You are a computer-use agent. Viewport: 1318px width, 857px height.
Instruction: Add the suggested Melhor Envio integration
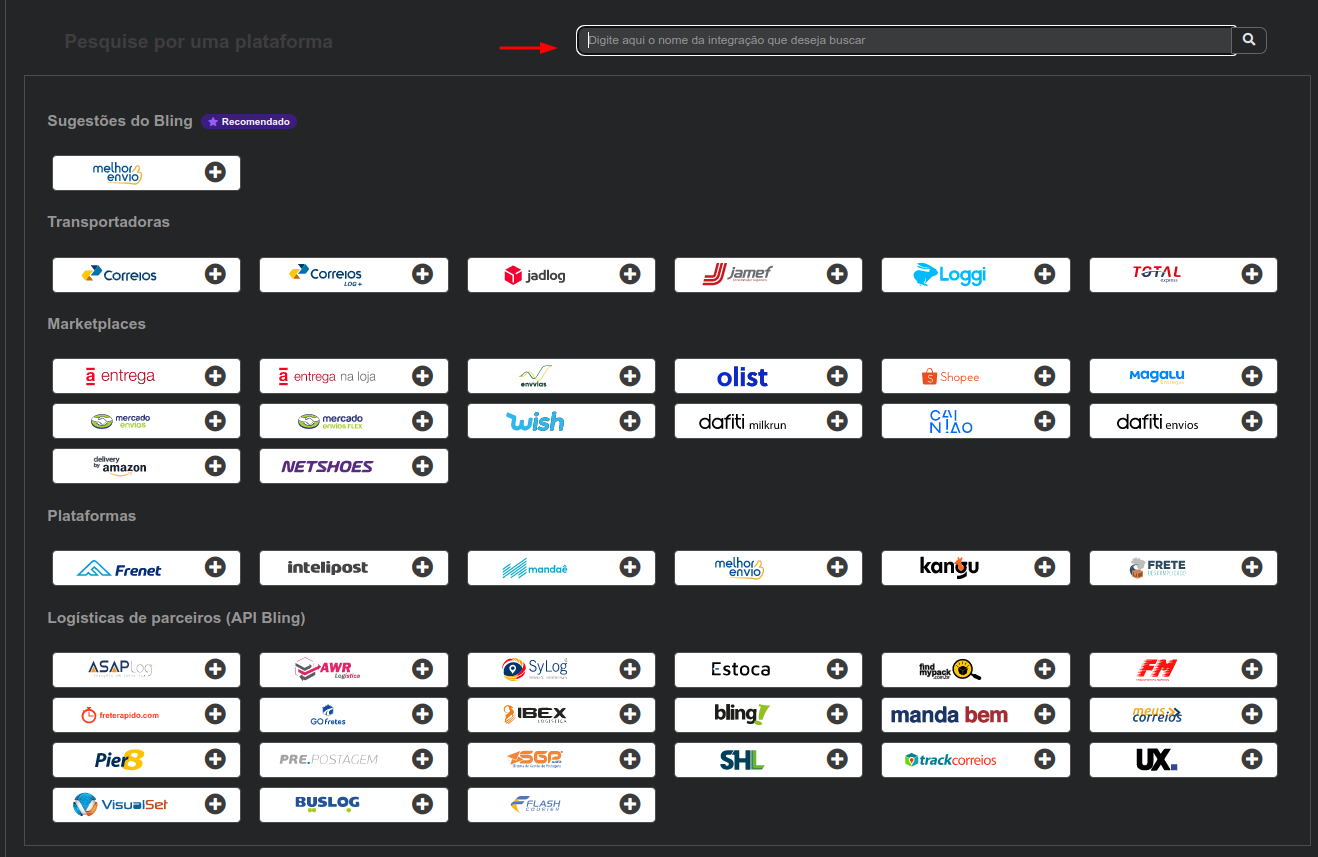tap(215, 173)
